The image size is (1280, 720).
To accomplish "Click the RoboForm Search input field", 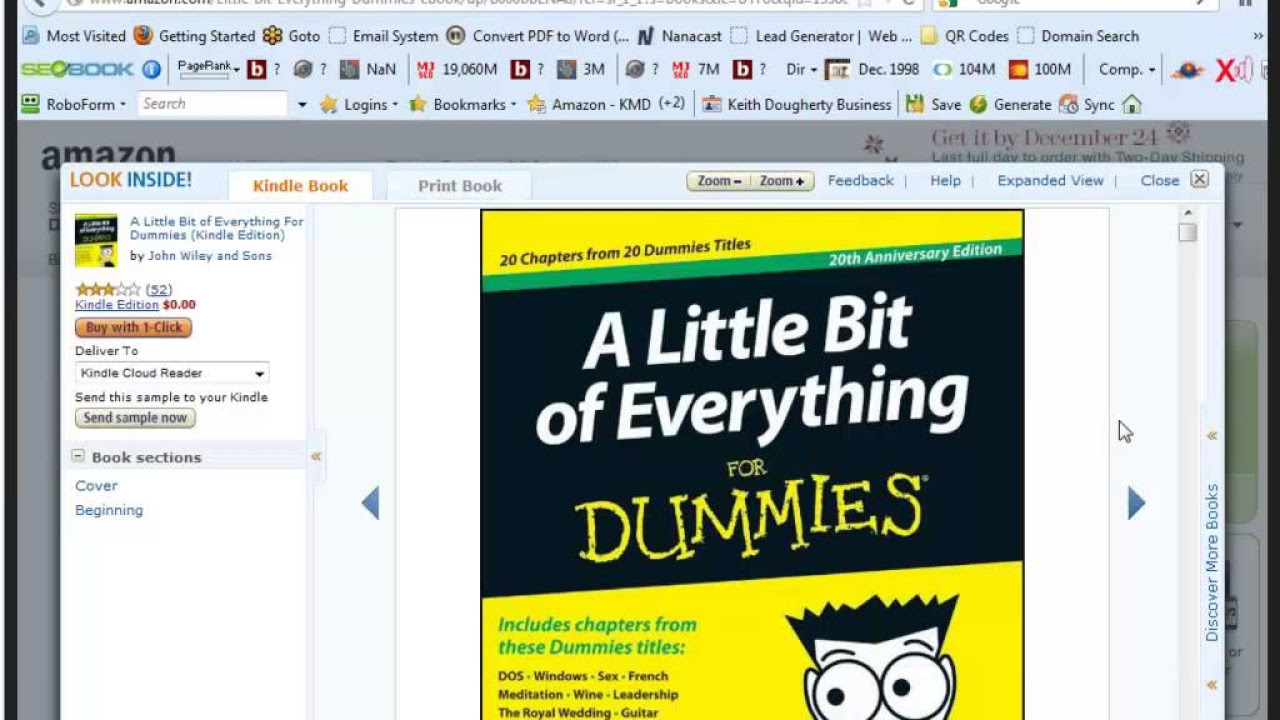I will coord(212,104).
